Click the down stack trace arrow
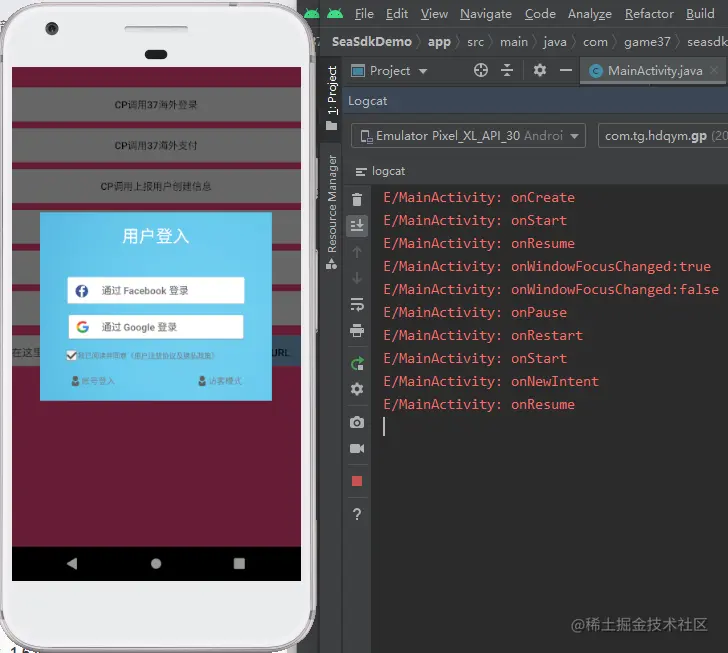Screen dimensions: 728x653 coord(357,278)
